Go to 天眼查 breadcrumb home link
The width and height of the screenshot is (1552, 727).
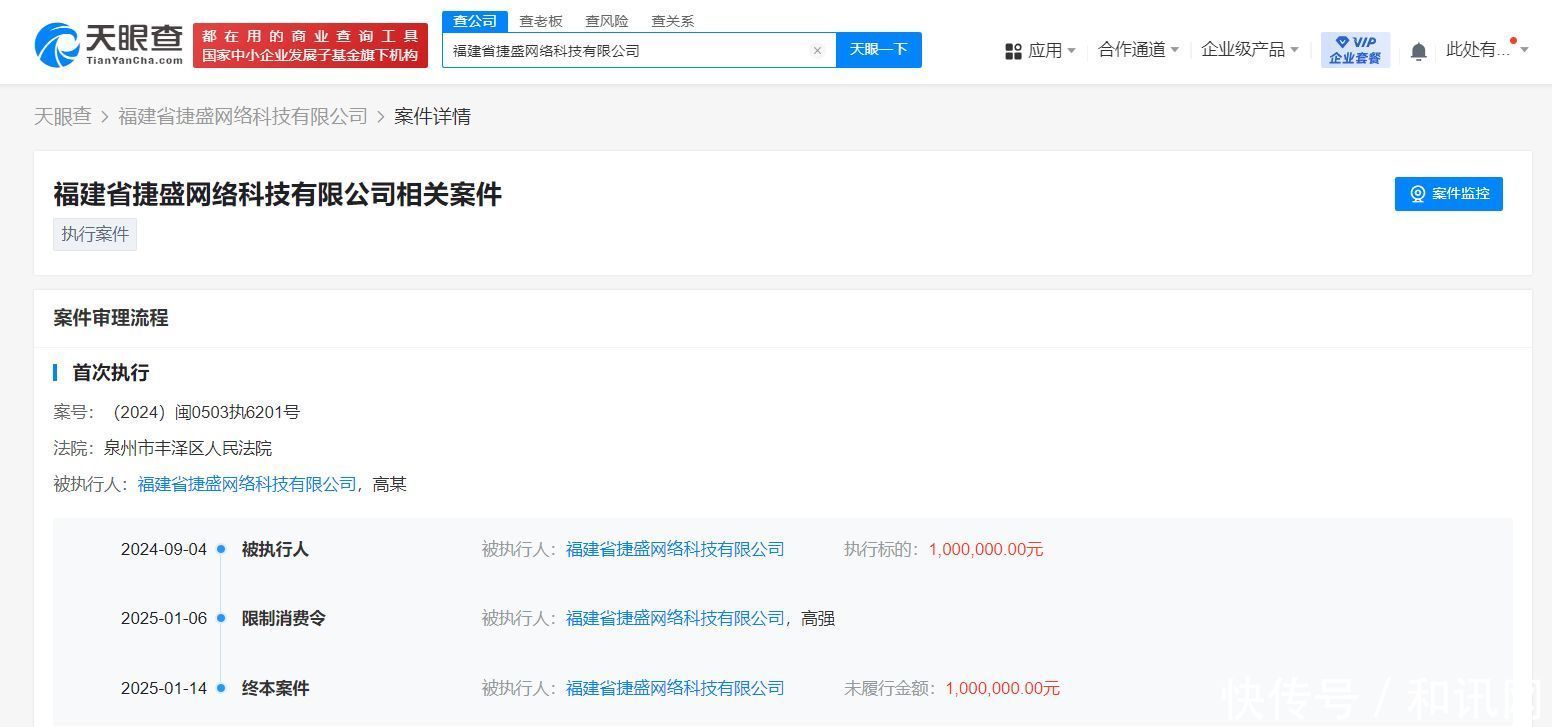click(62, 117)
